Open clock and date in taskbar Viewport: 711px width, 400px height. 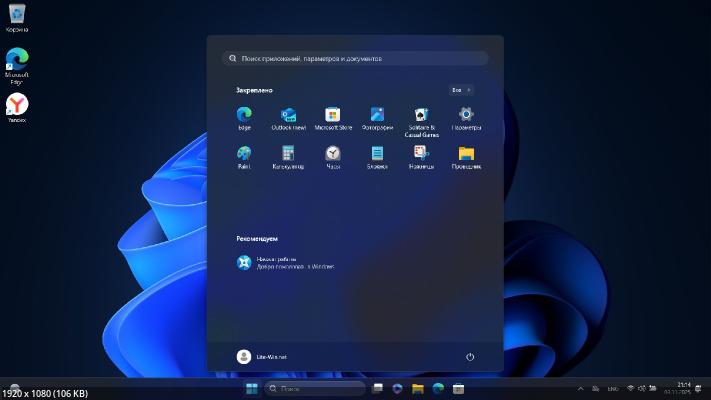pyautogui.click(x=684, y=388)
